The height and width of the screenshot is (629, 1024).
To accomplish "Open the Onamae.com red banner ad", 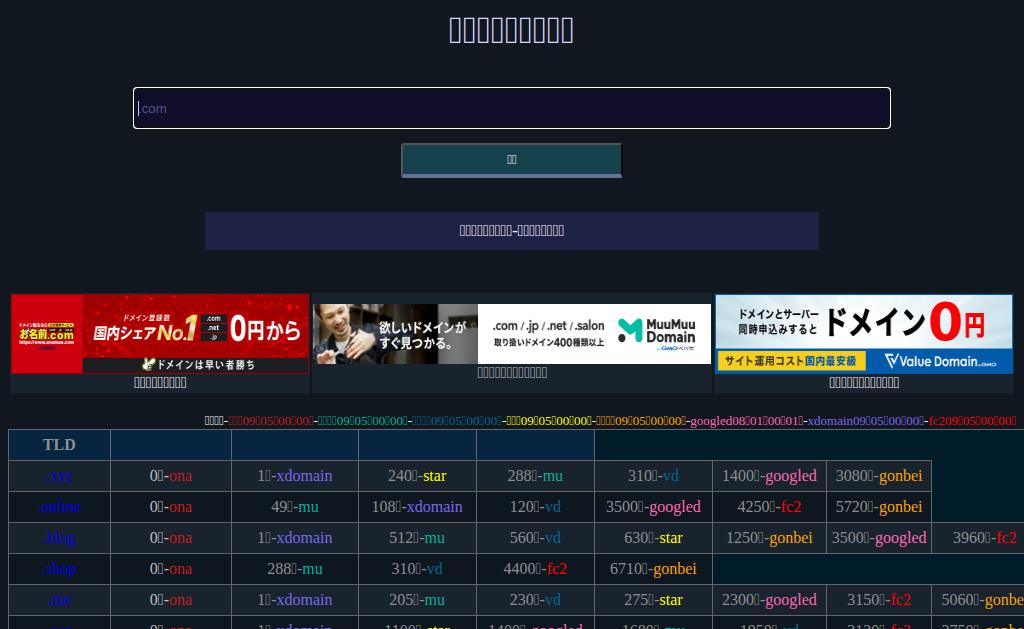I will coord(160,334).
